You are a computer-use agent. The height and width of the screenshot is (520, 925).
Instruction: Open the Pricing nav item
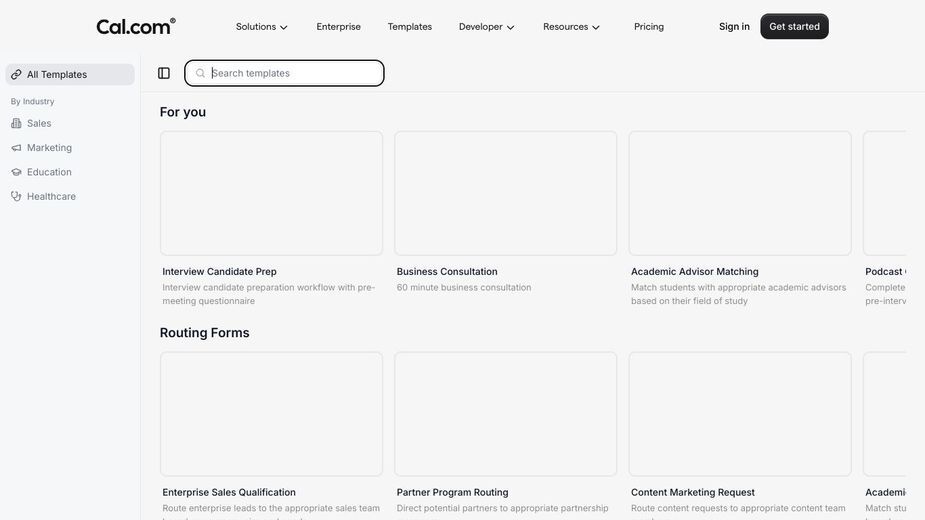click(x=649, y=27)
